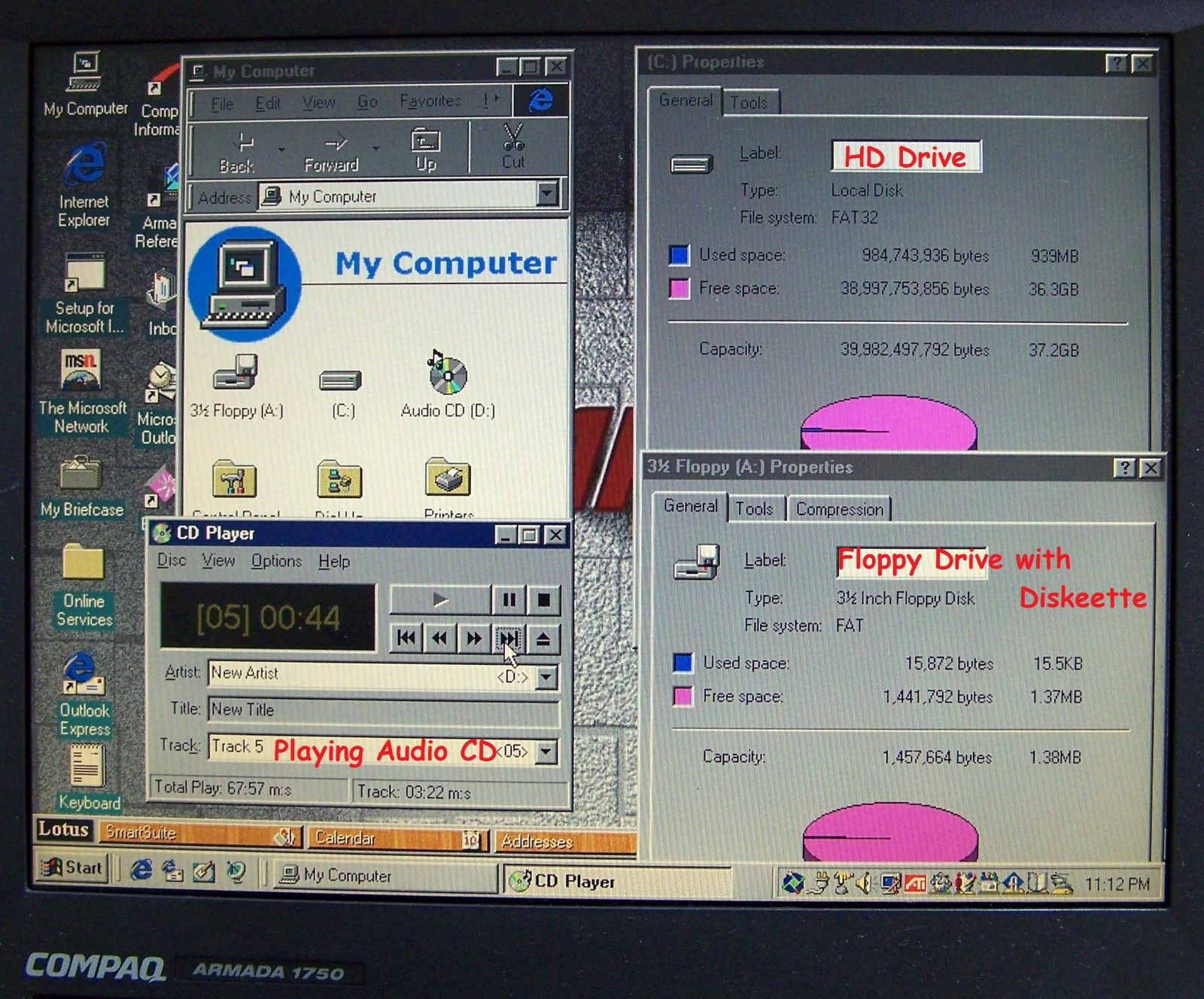Switch to My Computer taskbar button

[385, 876]
